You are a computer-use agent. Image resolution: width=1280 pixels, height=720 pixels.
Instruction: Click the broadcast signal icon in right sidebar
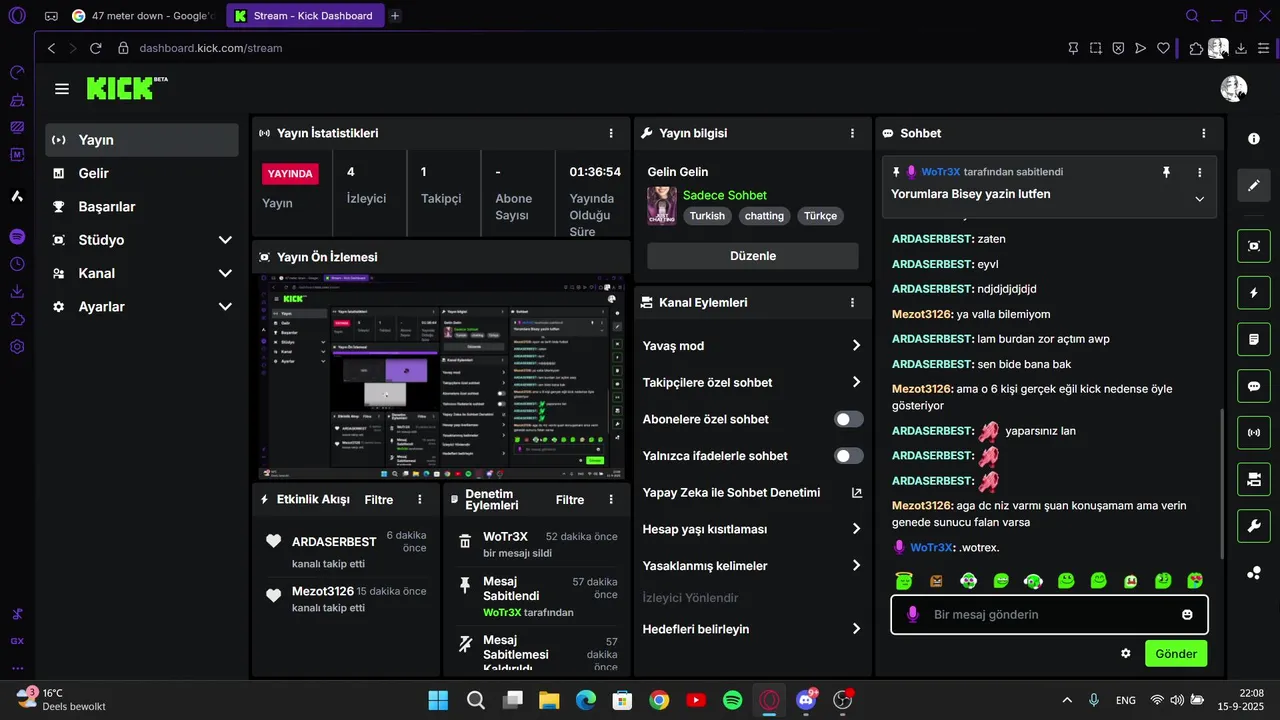click(1254, 433)
